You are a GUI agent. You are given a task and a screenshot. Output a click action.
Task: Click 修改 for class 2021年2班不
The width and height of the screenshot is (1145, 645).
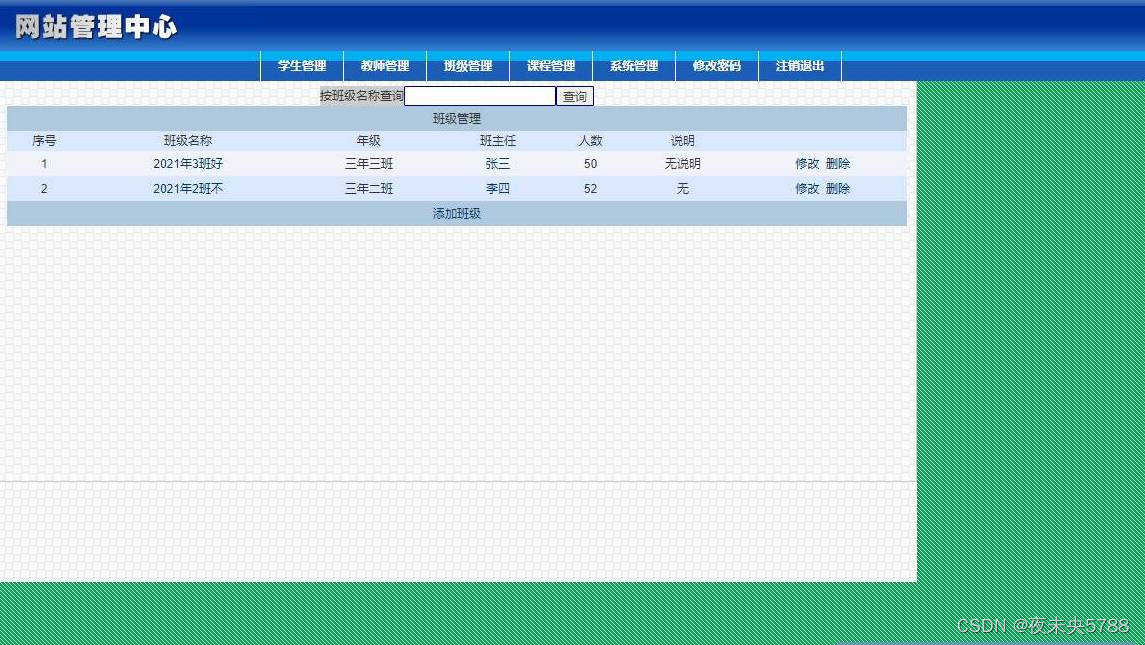[807, 188]
